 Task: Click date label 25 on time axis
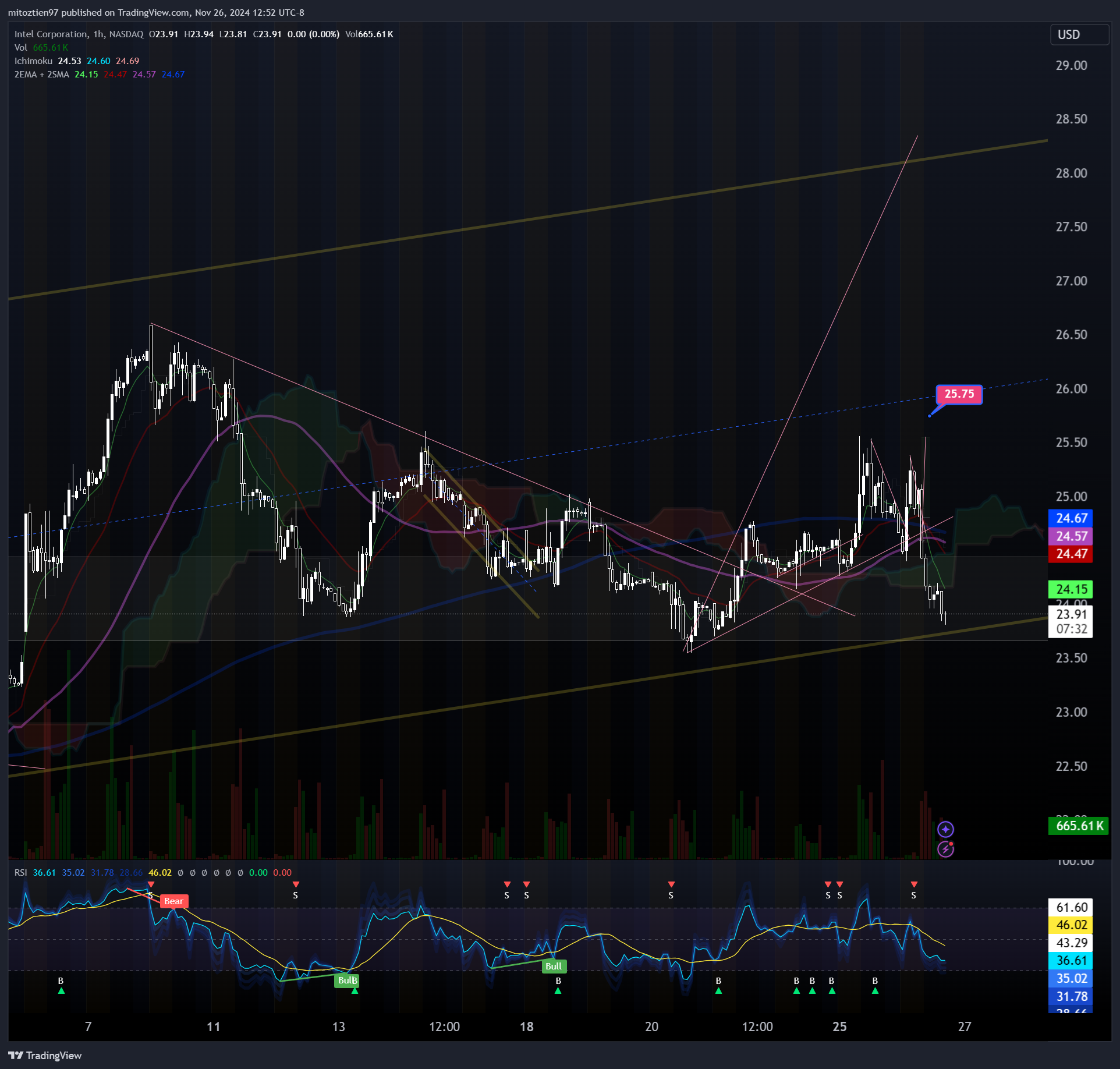pyautogui.click(x=839, y=1026)
